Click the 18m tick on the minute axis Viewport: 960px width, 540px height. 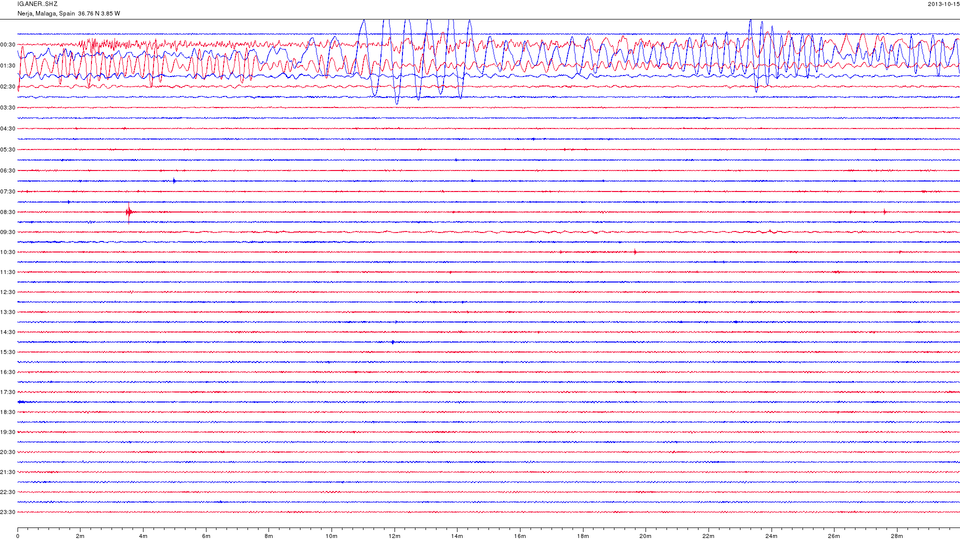(582, 536)
